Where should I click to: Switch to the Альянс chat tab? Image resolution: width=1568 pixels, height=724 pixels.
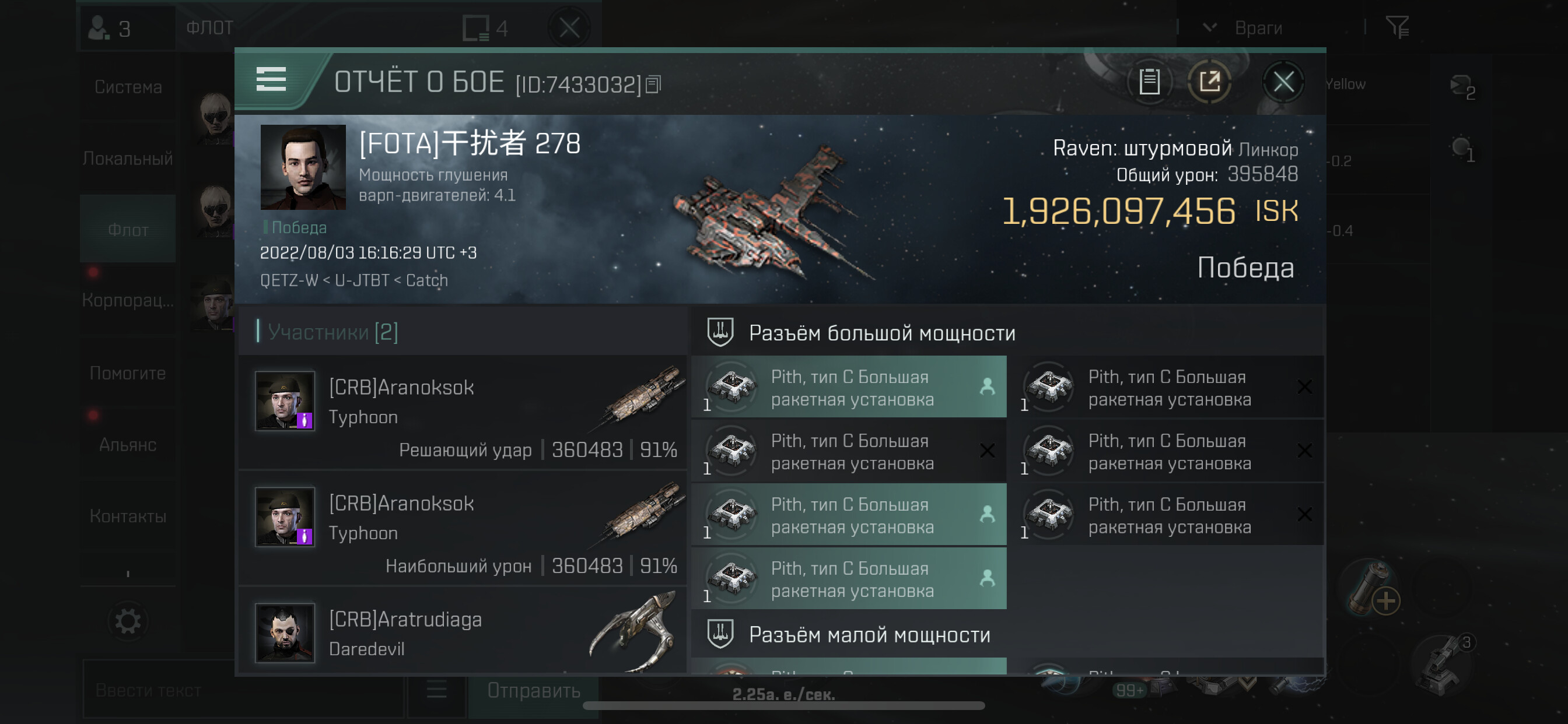coord(128,445)
